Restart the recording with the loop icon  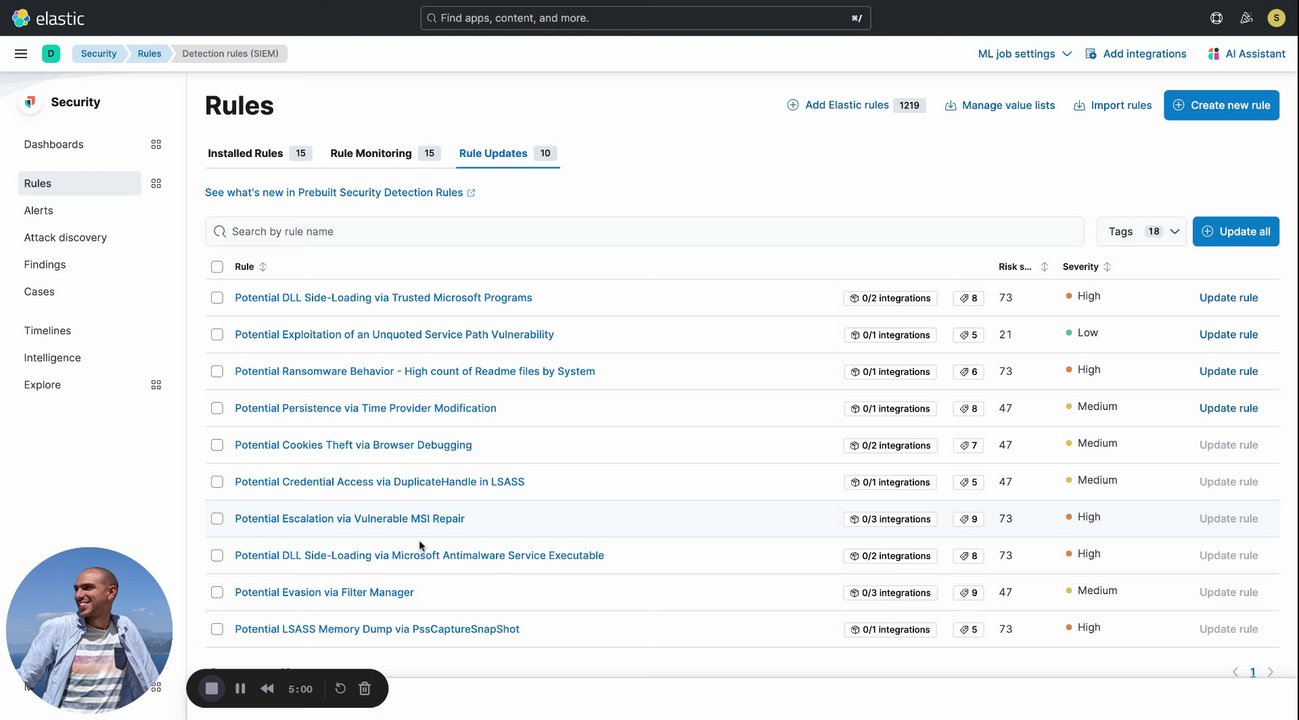coord(340,688)
